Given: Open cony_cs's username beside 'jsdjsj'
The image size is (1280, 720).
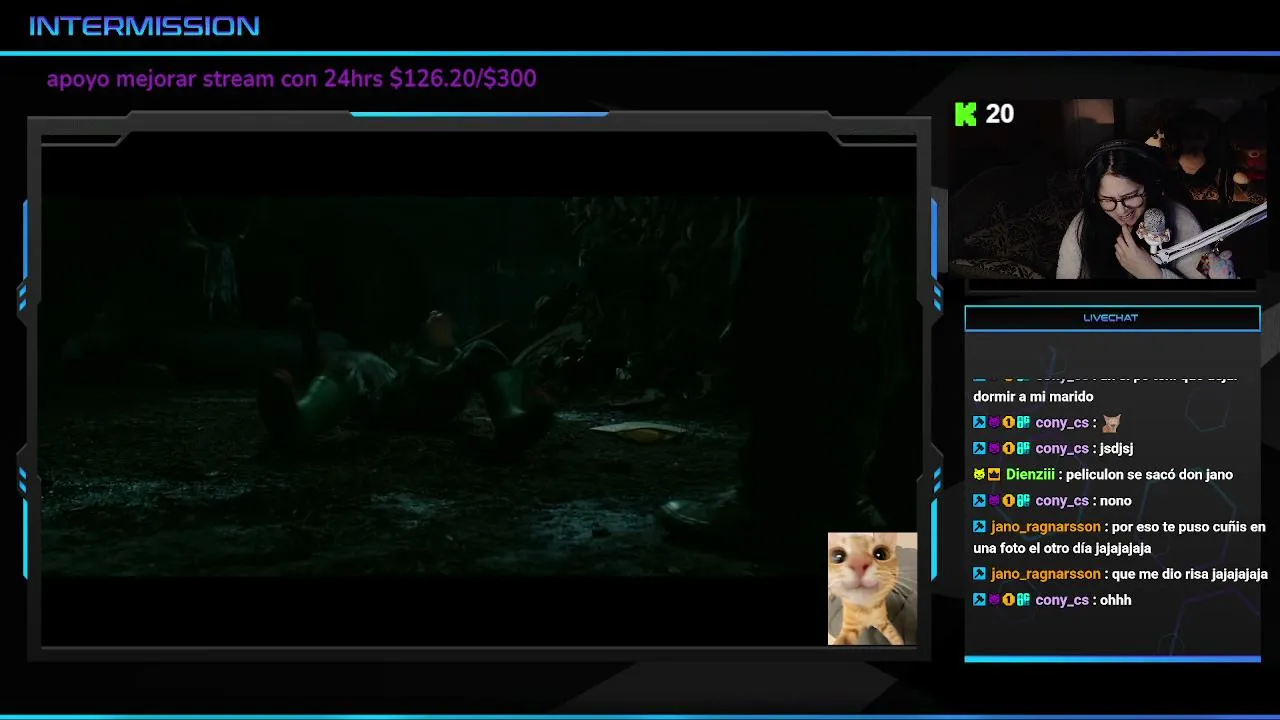Looking at the screenshot, I should pos(1062,449).
